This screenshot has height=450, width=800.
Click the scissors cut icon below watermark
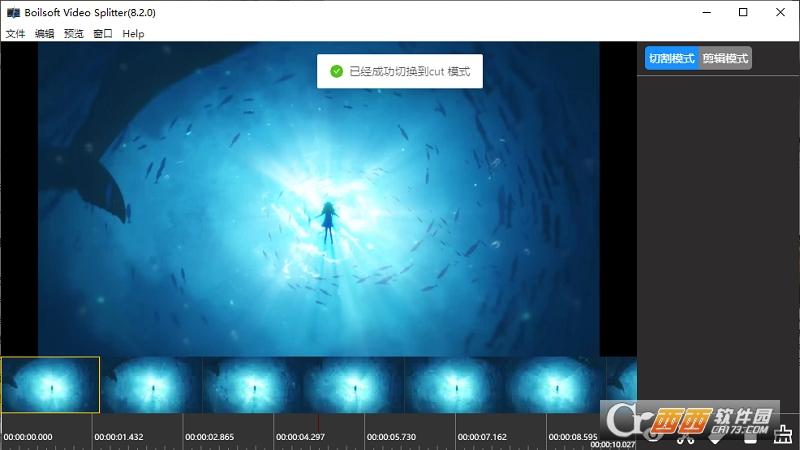coord(685,438)
